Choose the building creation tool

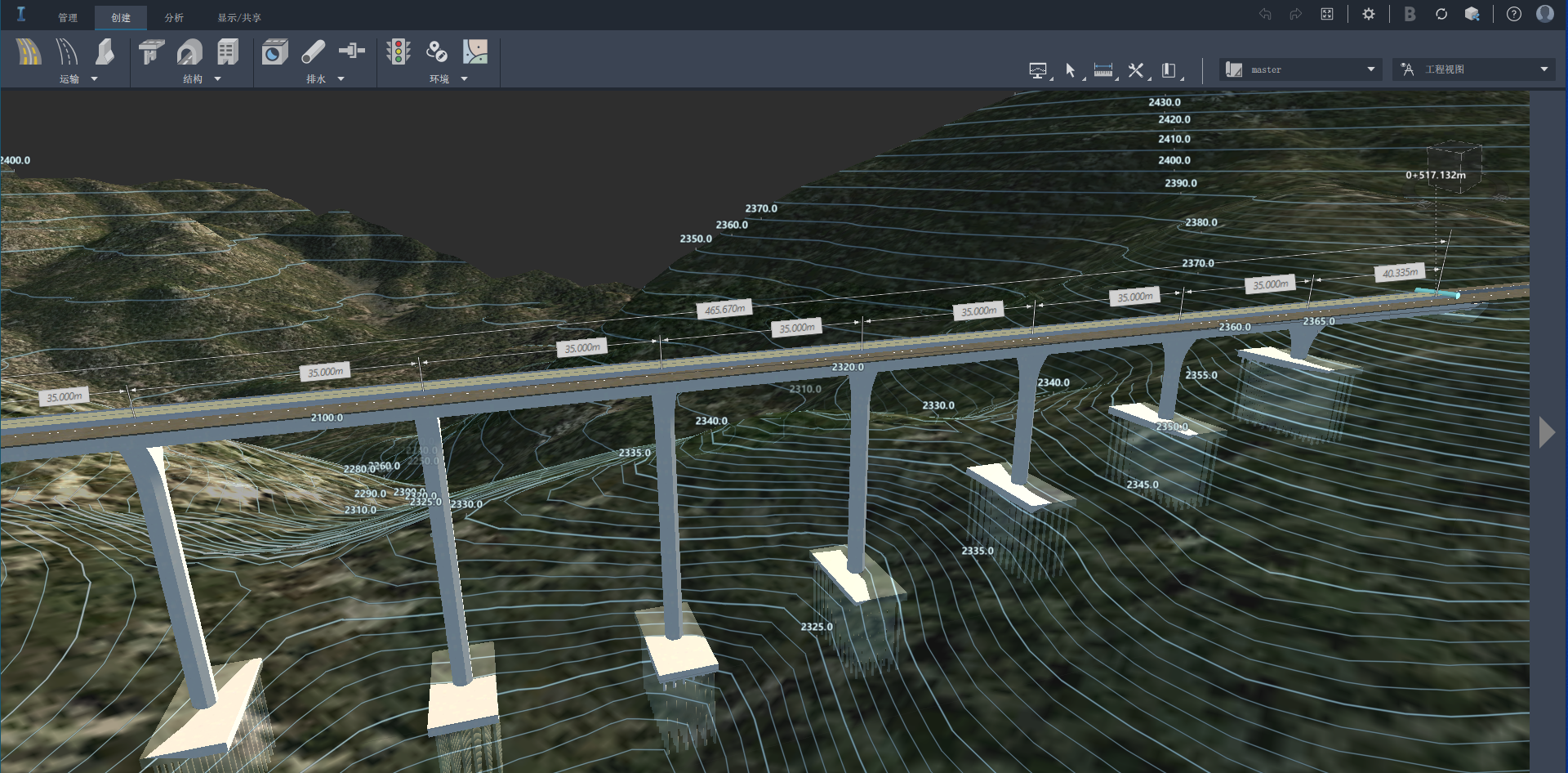click(228, 52)
